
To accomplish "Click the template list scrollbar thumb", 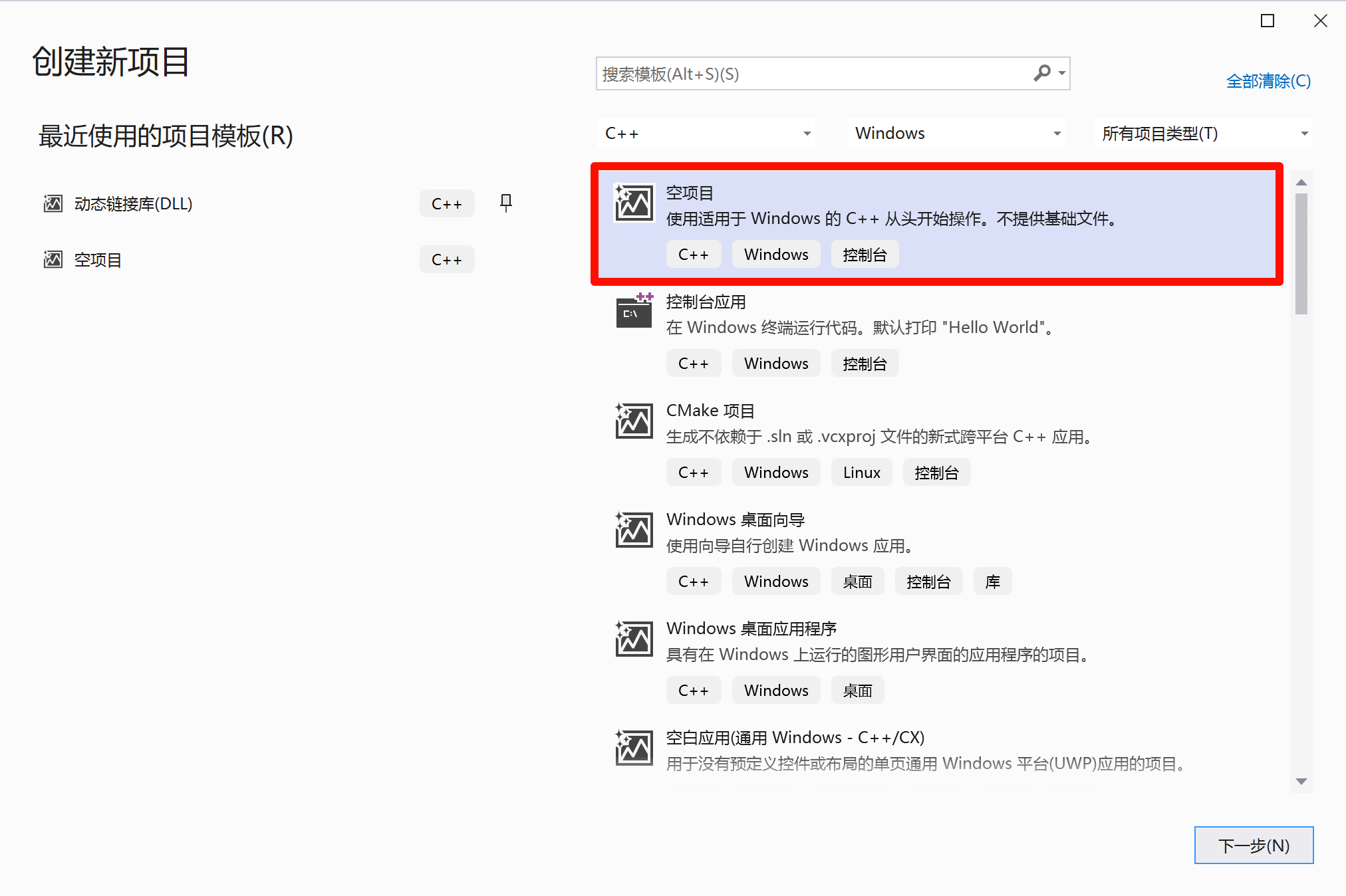I will [x=1301, y=253].
